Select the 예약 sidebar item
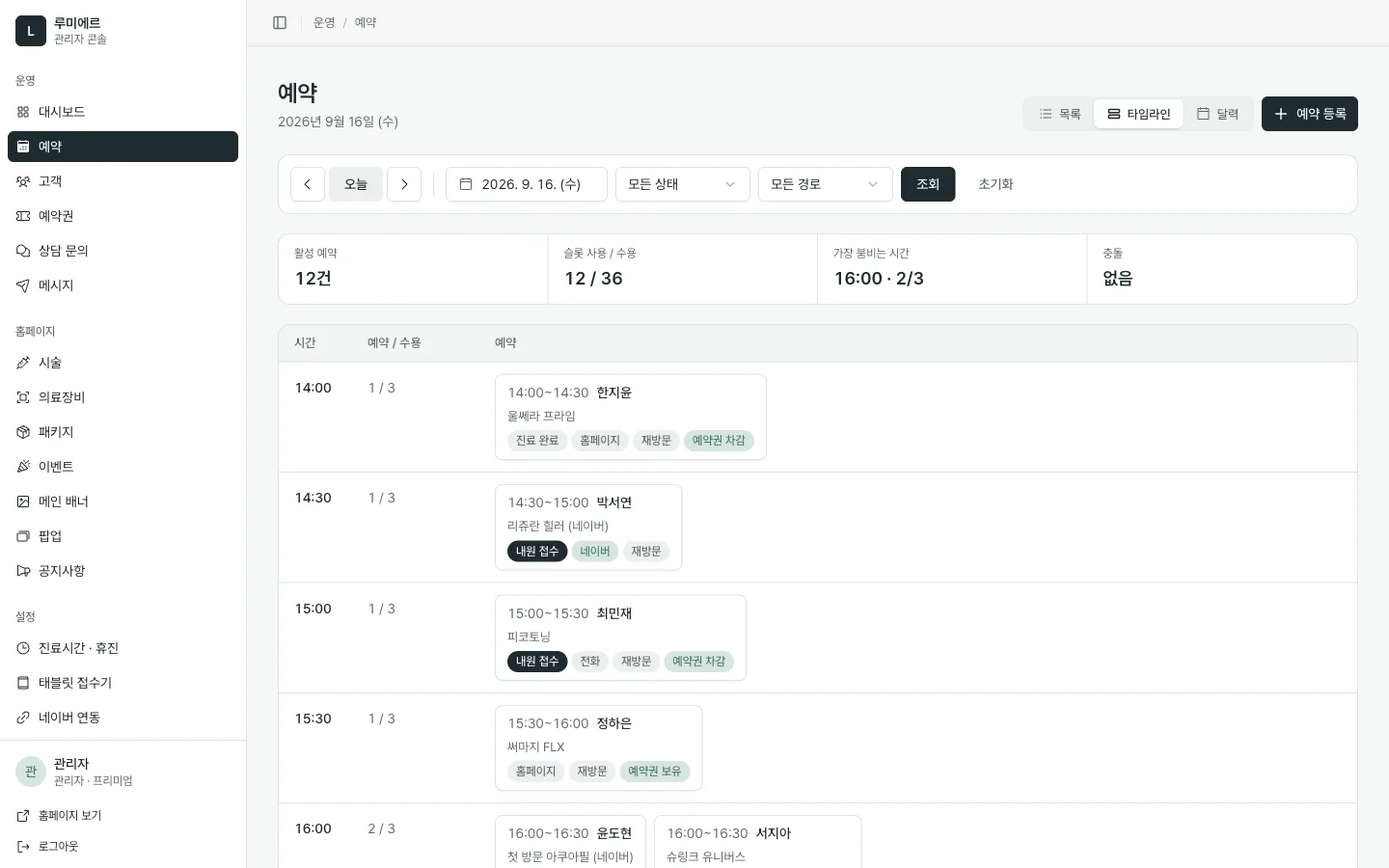This screenshot has height=868, width=1389. tap(123, 147)
